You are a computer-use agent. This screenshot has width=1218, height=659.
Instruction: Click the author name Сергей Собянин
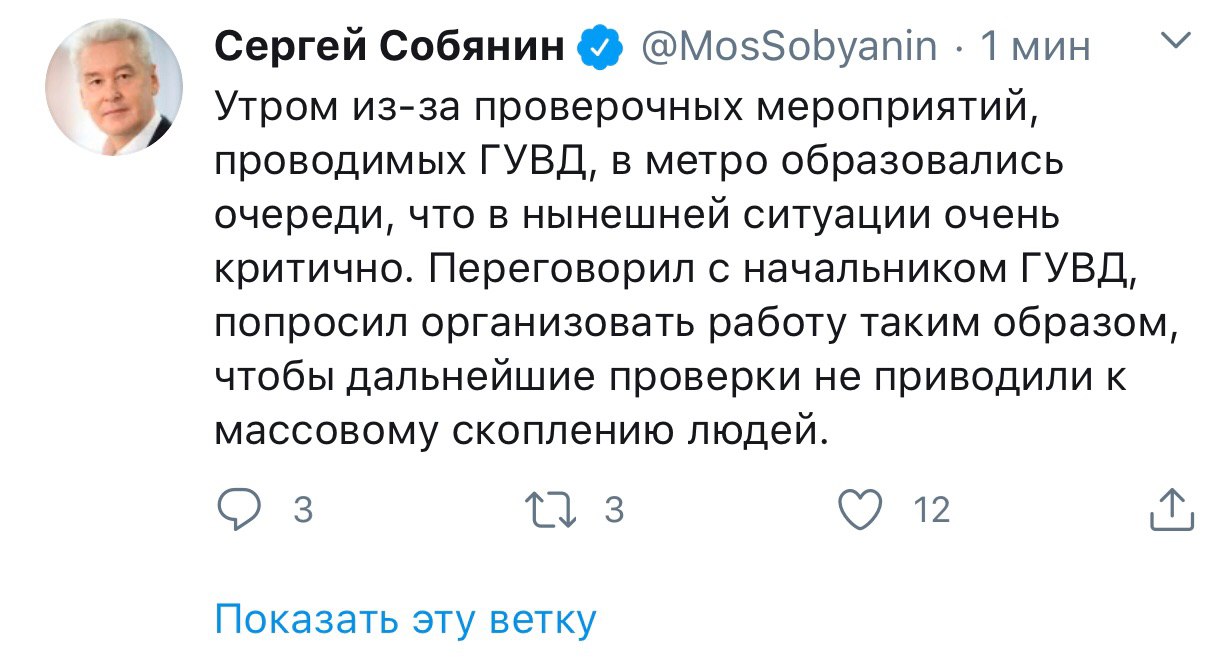[389, 46]
